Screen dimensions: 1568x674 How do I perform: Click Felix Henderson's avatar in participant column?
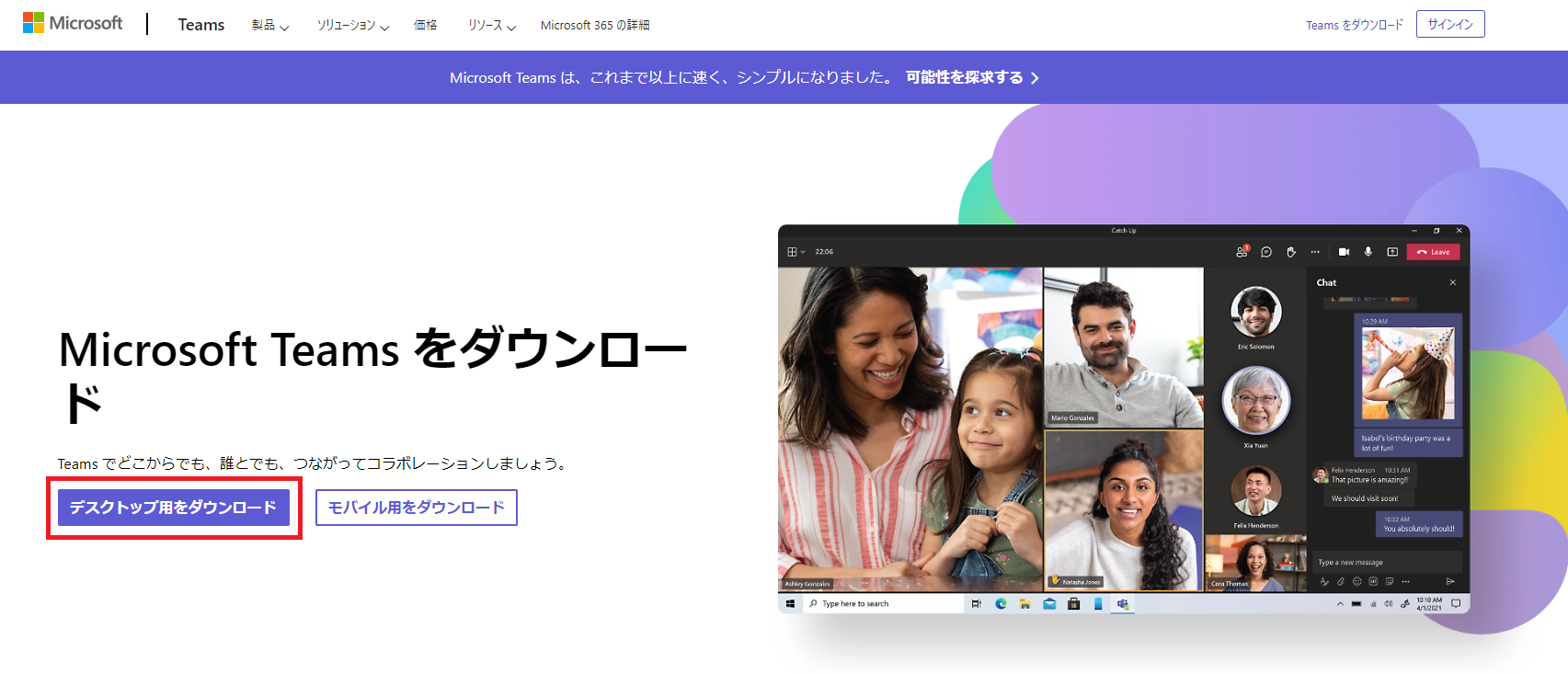[1256, 491]
